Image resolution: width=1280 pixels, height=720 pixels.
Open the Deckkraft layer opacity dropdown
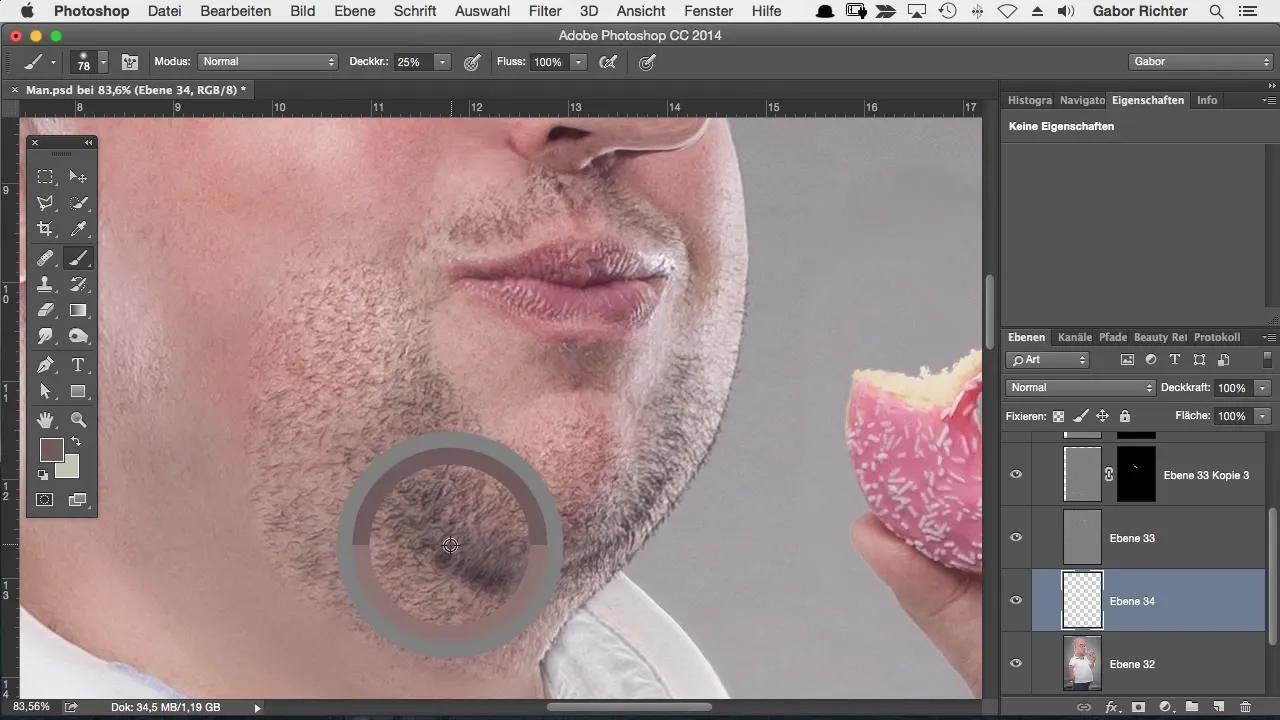[1264, 388]
